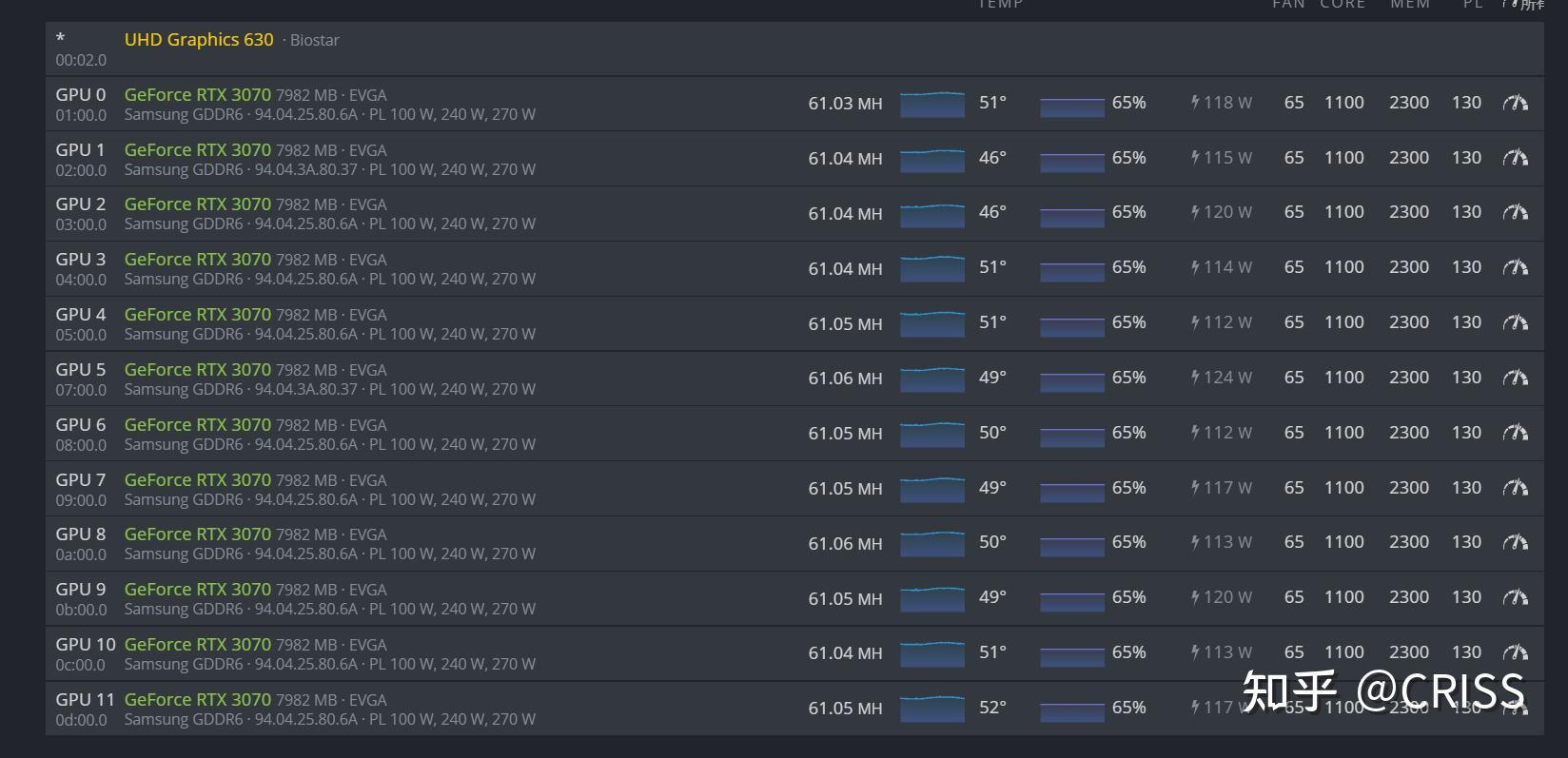Click the hashrate mini chart for GPU 0
Viewport: 1568px width, 758px height.
coord(931,104)
